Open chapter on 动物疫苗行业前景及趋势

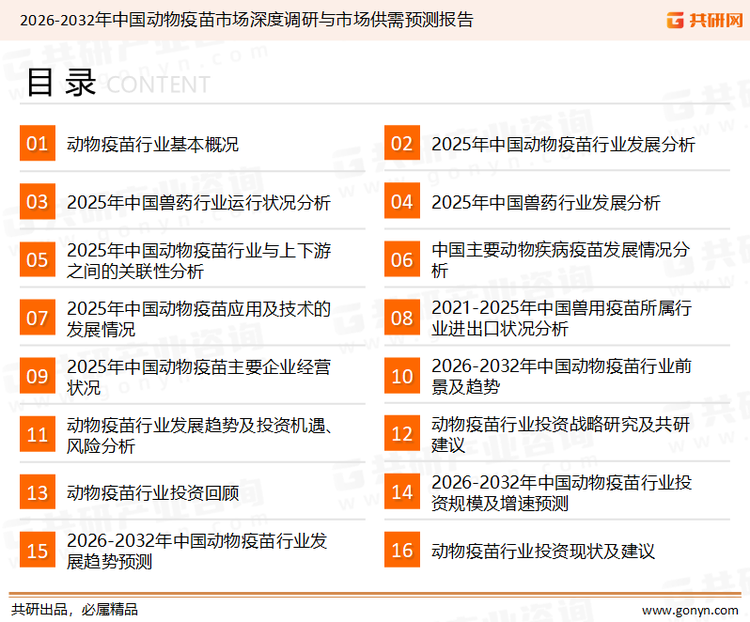coord(562,376)
